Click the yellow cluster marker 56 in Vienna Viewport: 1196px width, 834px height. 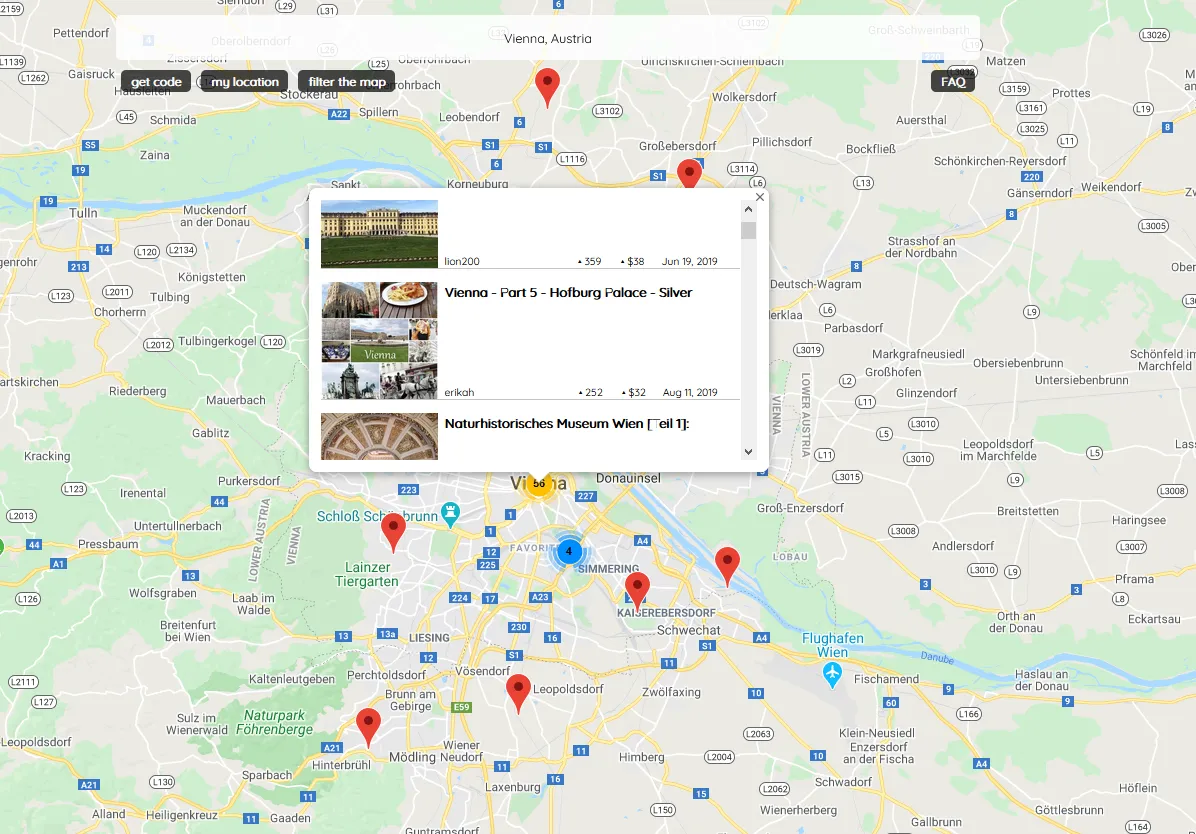(539, 484)
